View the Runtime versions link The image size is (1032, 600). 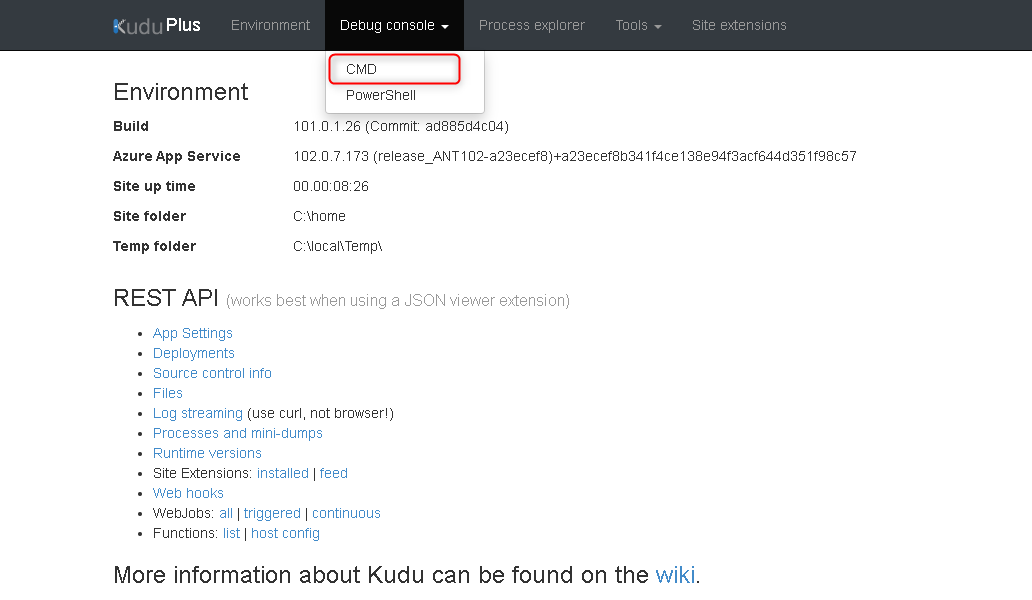[x=207, y=453]
